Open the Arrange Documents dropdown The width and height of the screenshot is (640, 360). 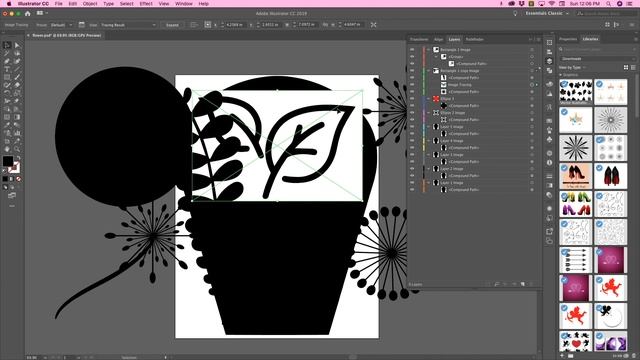click(x=41, y=13)
